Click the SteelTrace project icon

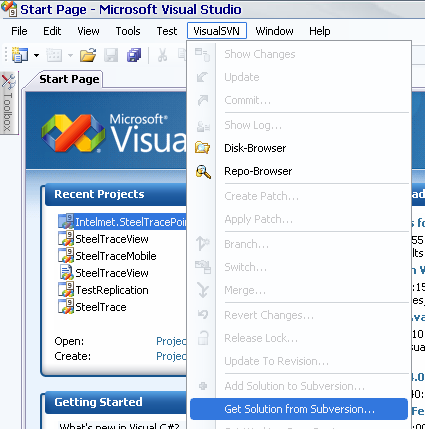pyautogui.click(x=66, y=307)
